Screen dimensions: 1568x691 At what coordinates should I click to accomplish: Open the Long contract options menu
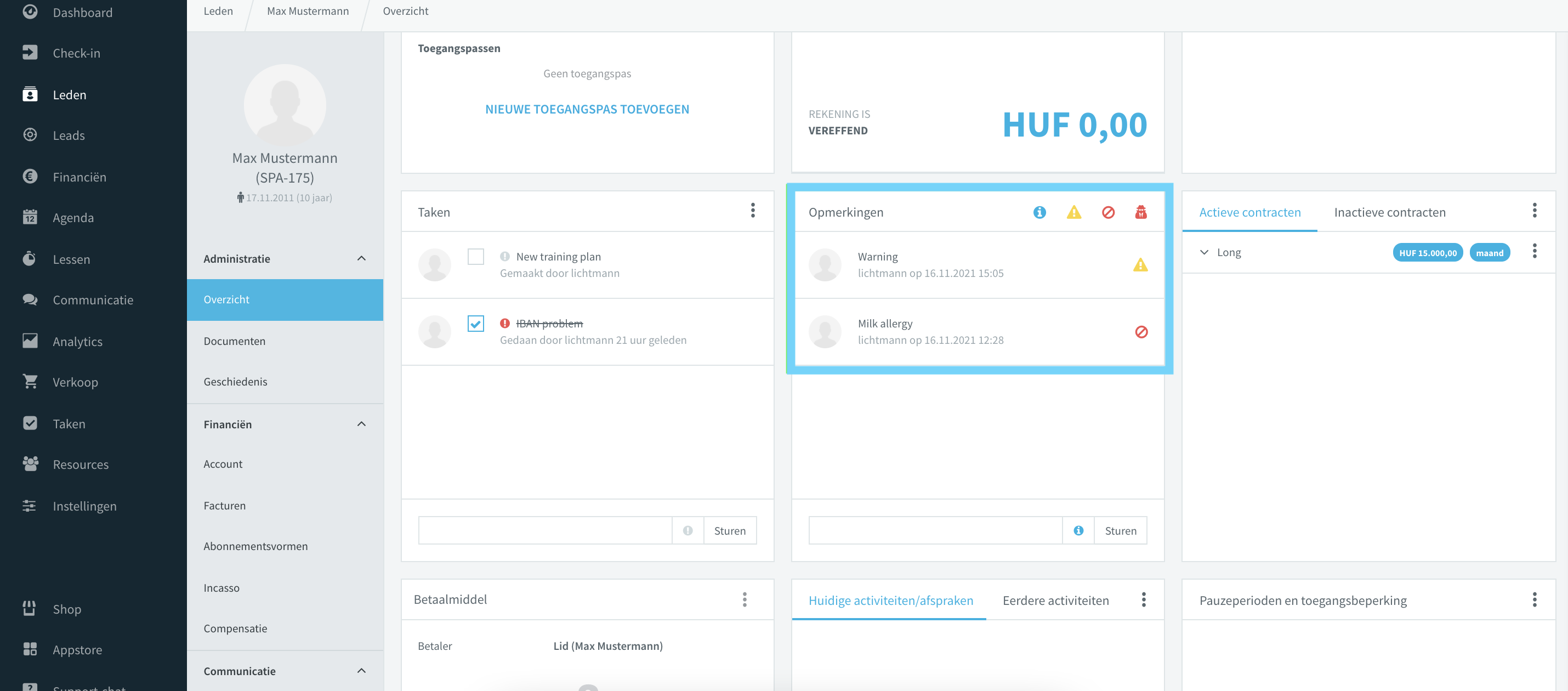pyautogui.click(x=1534, y=251)
